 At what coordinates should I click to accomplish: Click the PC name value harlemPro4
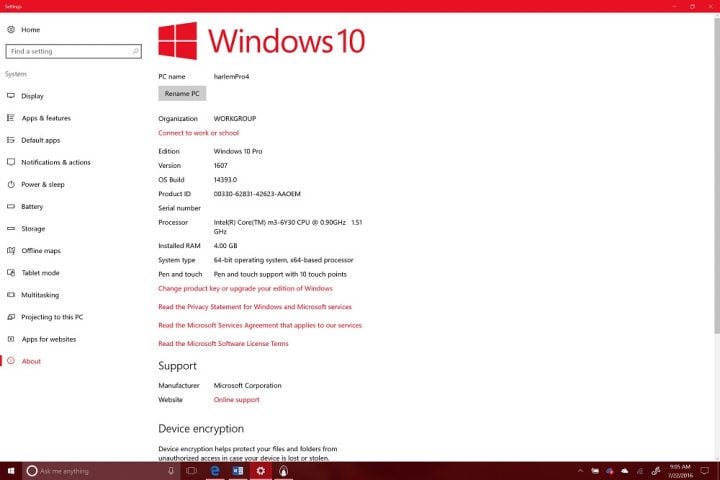[231, 76]
